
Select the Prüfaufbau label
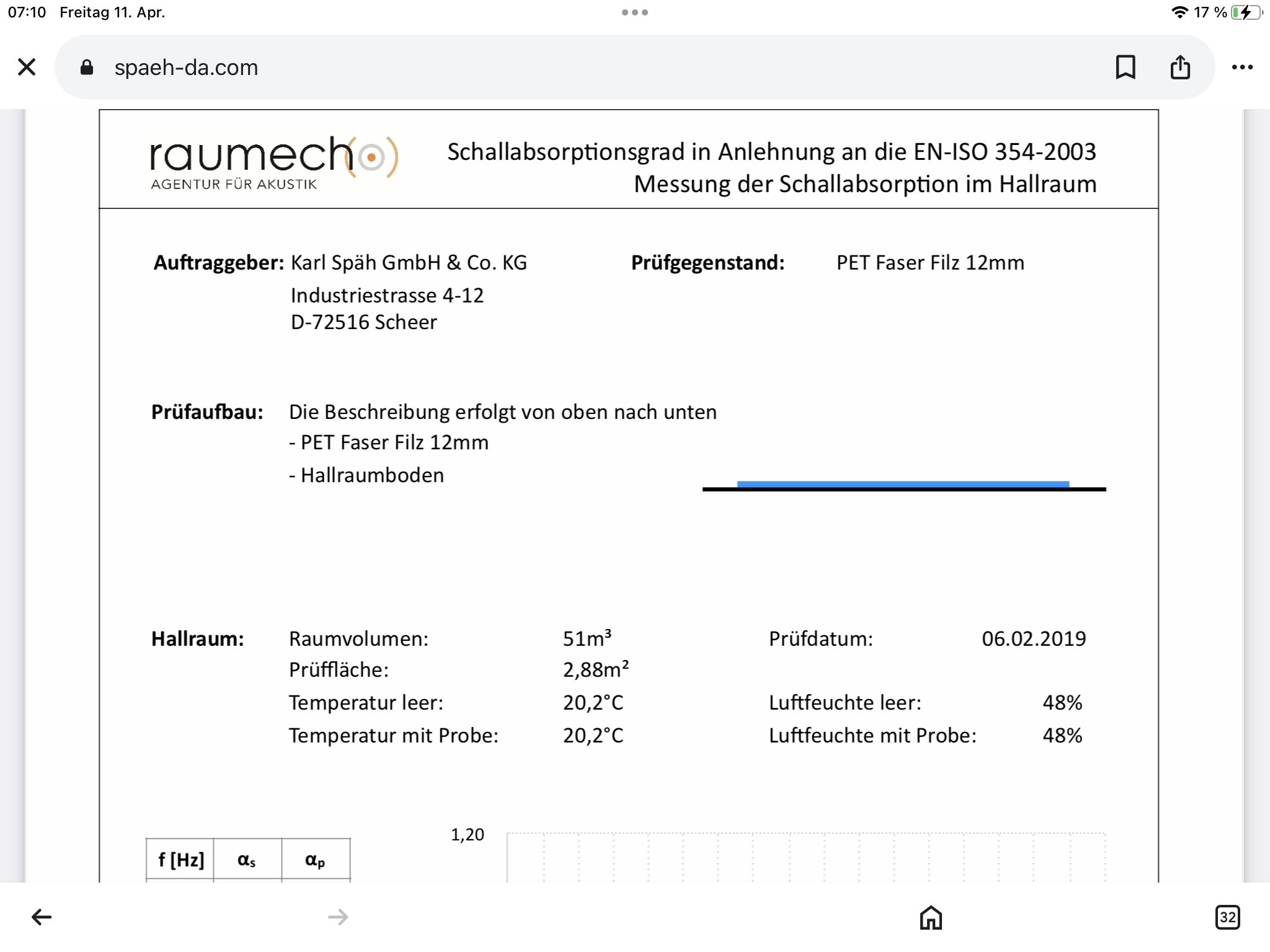pos(207,412)
